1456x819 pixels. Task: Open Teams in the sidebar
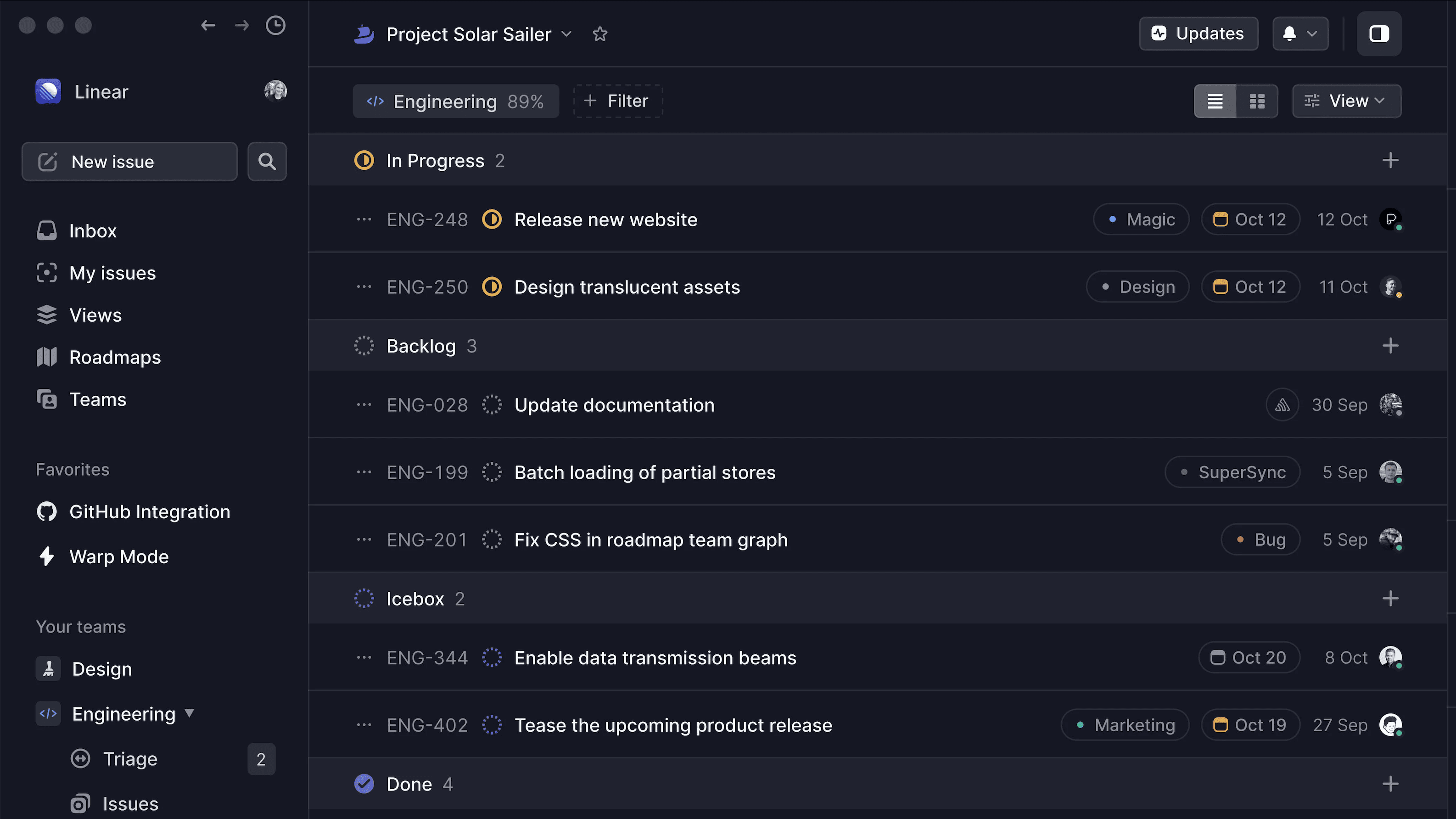point(81,399)
